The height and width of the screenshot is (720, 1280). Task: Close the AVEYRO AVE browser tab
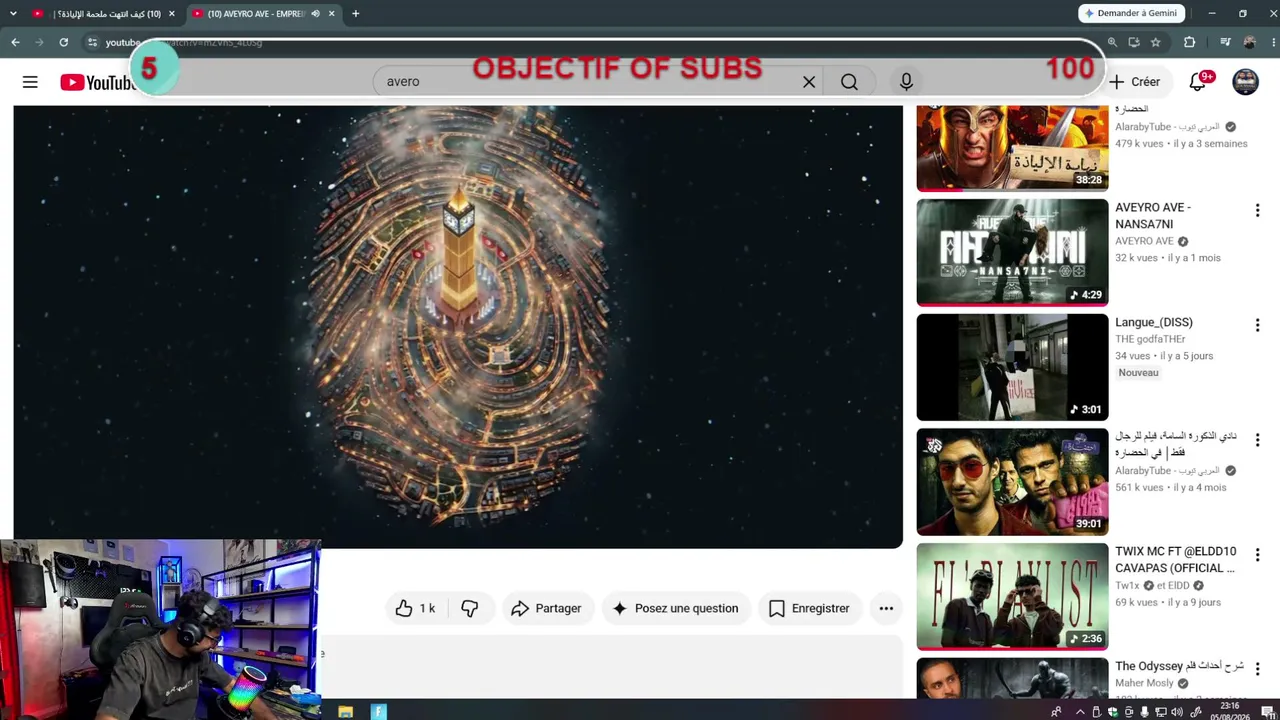331,14
